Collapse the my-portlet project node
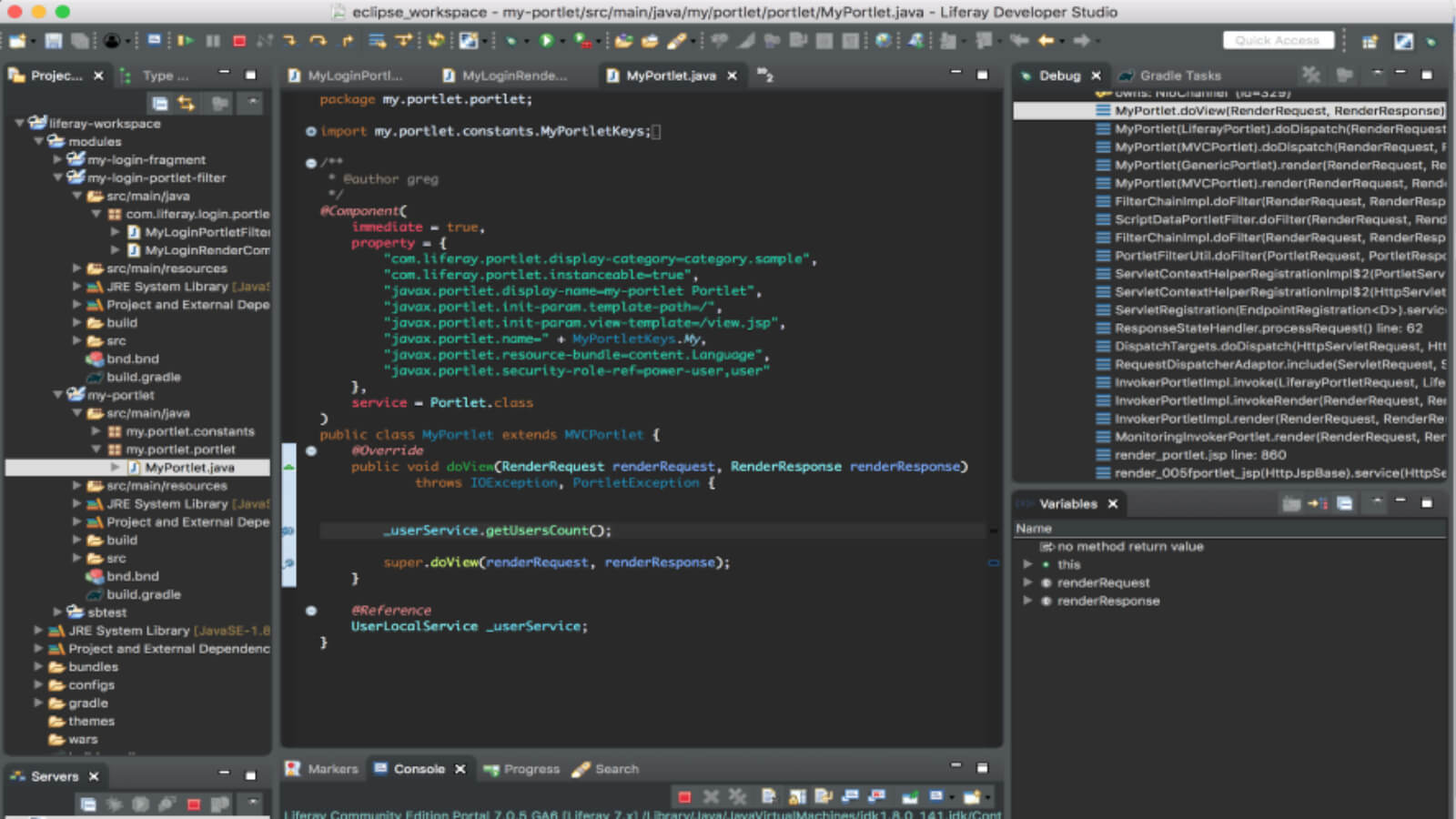 tap(57, 395)
